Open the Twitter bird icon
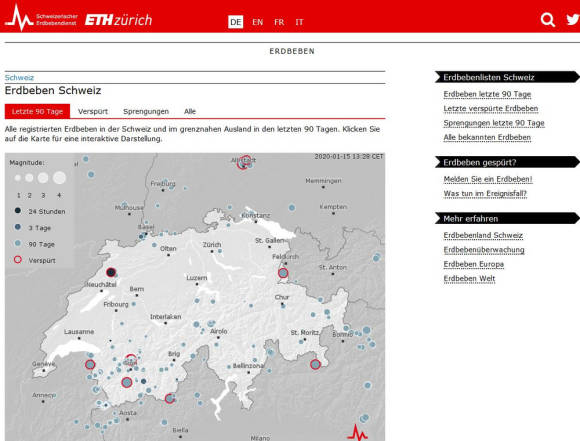Screen dimensions: 580x441 [573, 19]
